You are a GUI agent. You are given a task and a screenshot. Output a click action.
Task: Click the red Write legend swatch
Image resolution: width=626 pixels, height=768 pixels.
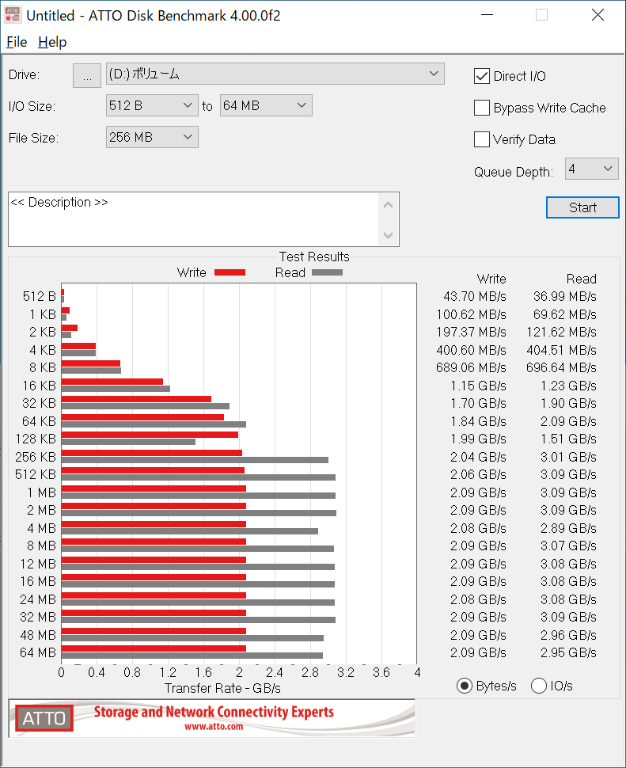coord(230,273)
